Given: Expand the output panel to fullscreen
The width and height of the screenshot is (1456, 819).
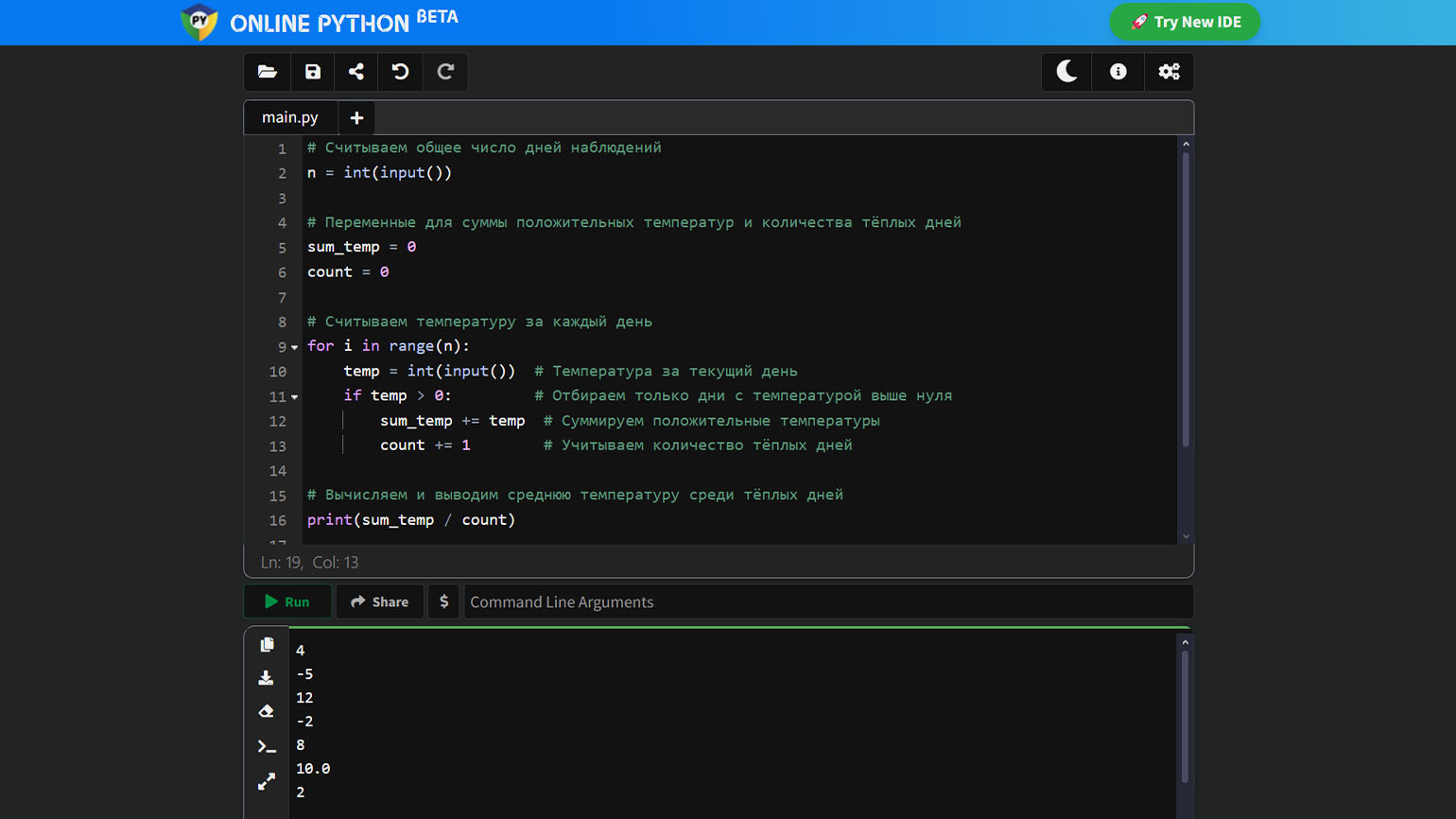Looking at the screenshot, I should 267,781.
